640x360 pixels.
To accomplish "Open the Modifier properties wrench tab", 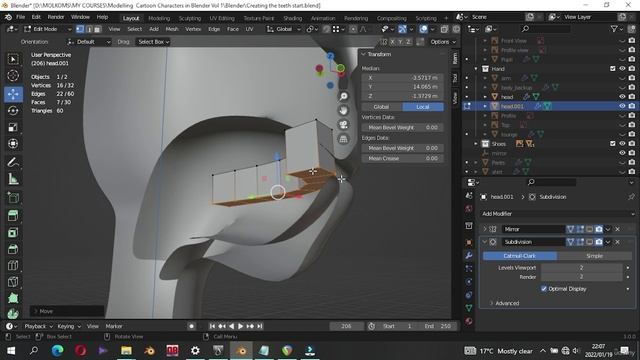I will [x=469, y=256].
